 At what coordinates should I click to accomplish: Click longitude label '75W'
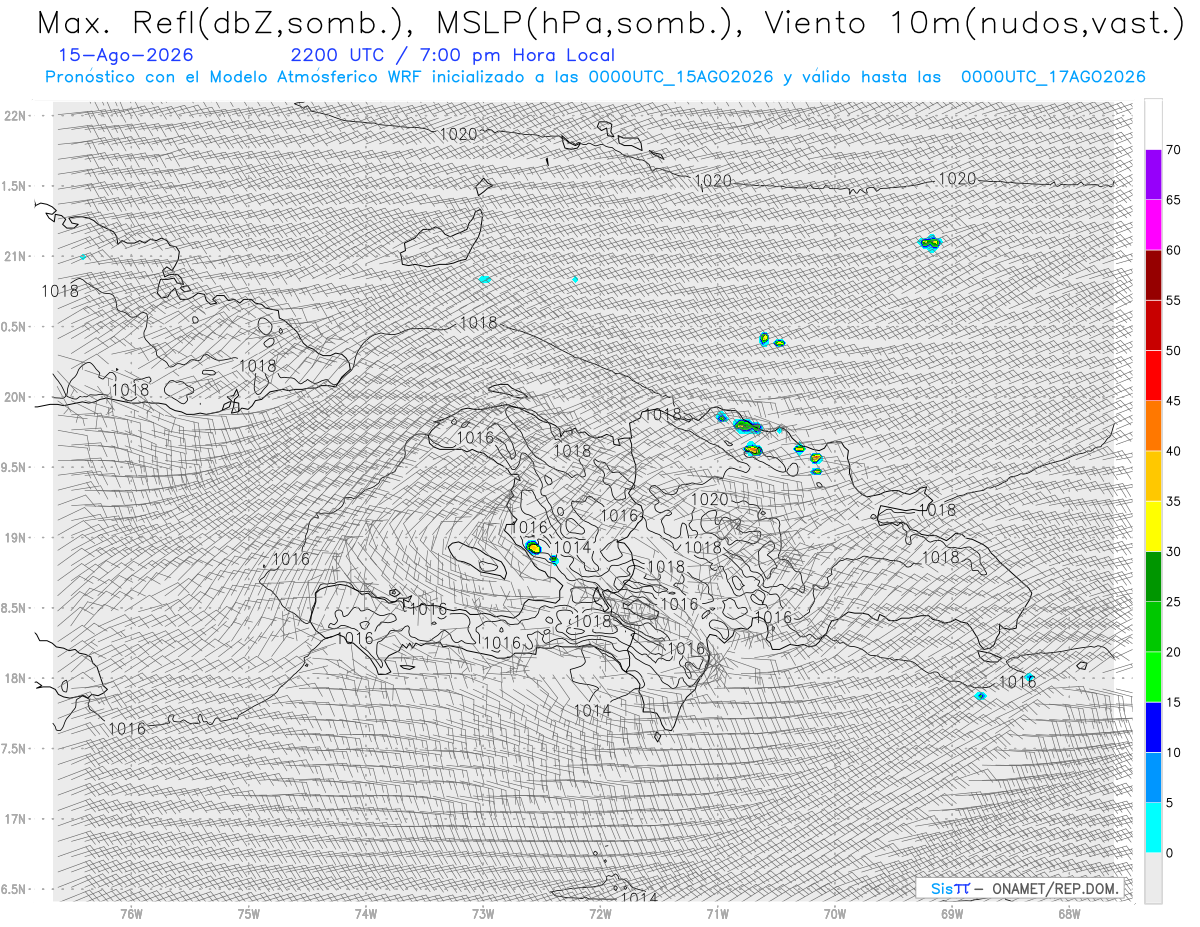pos(249,913)
